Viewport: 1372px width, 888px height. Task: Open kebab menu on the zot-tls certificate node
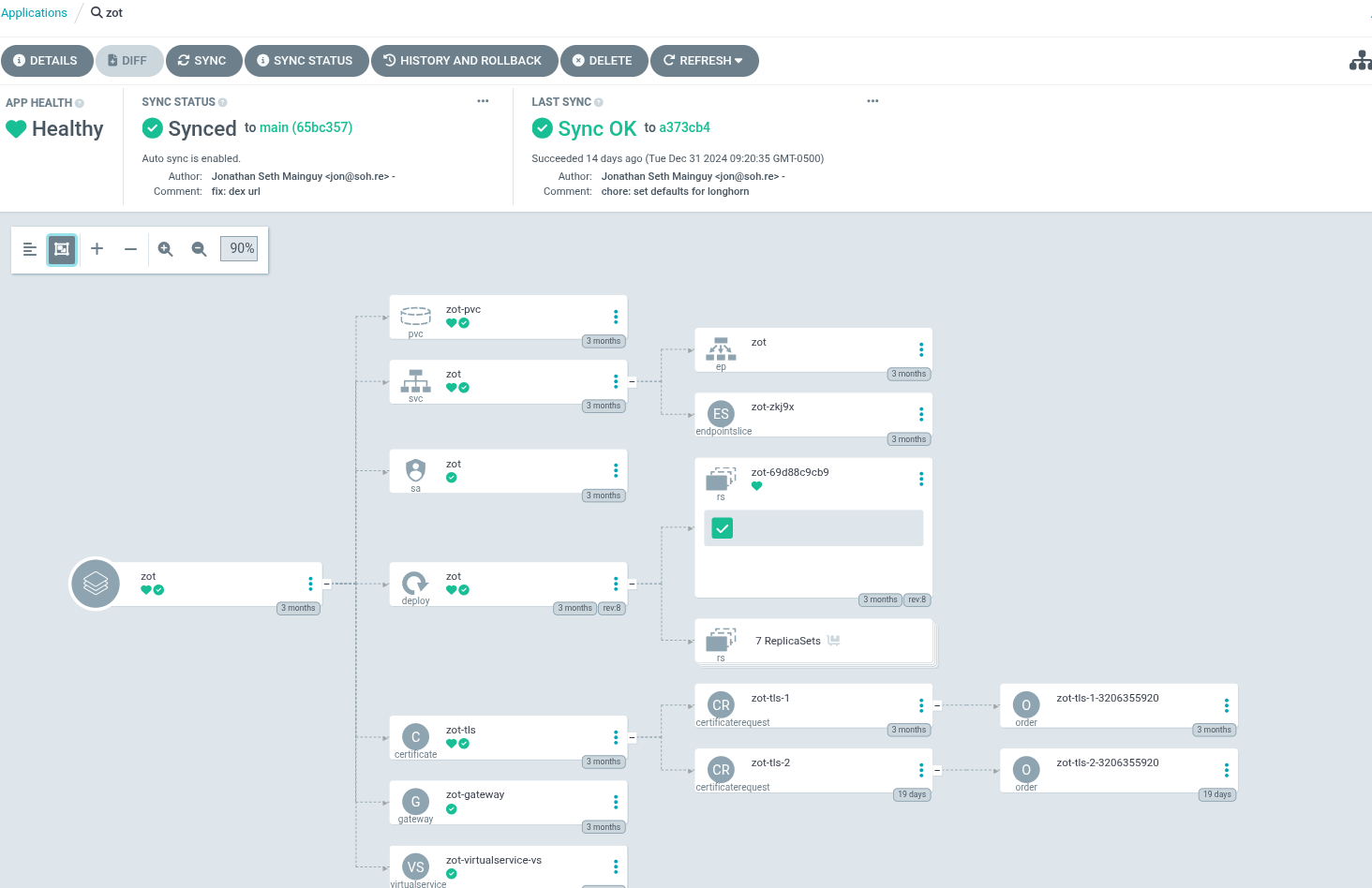(x=616, y=737)
